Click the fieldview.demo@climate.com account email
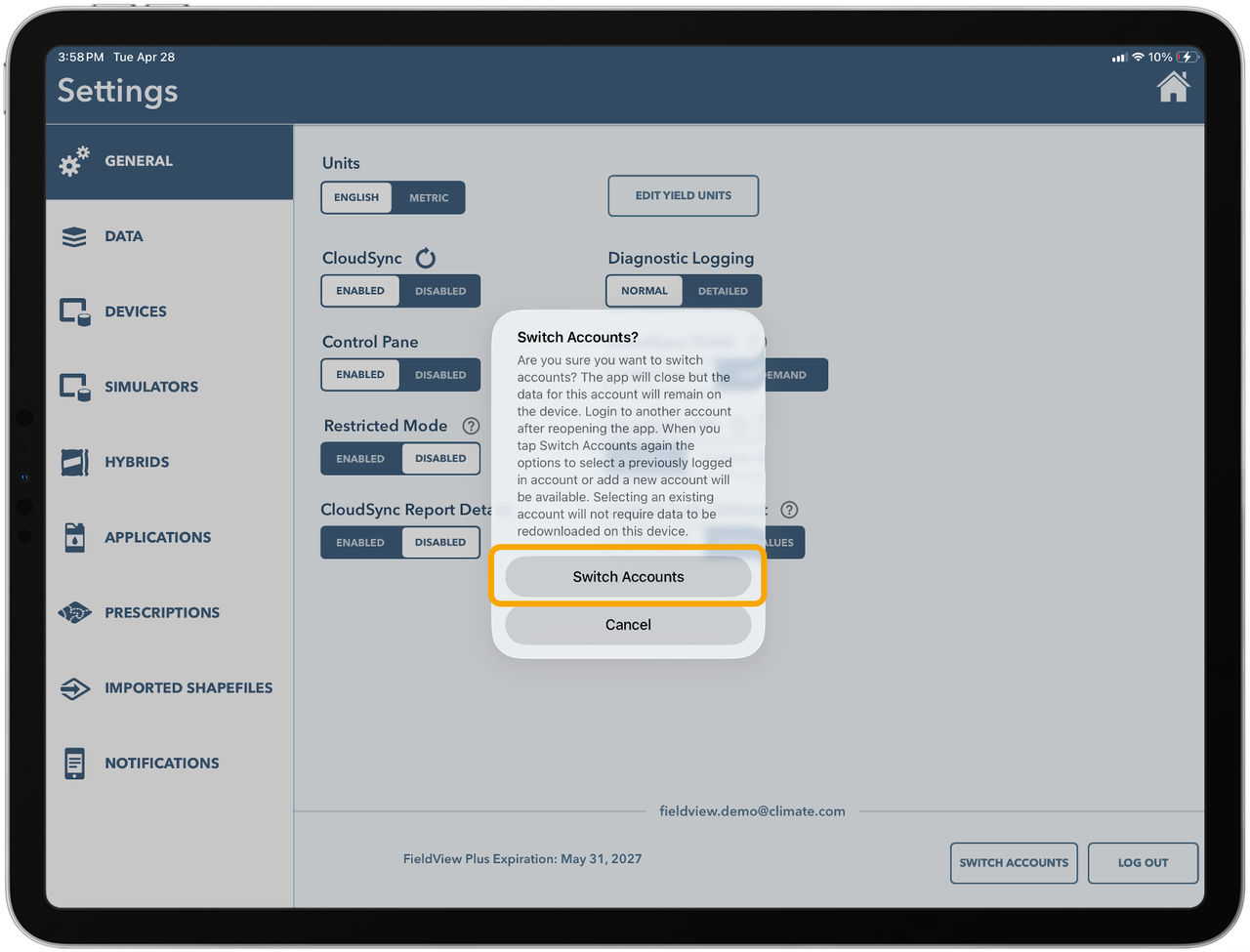1250x952 pixels. (x=752, y=811)
